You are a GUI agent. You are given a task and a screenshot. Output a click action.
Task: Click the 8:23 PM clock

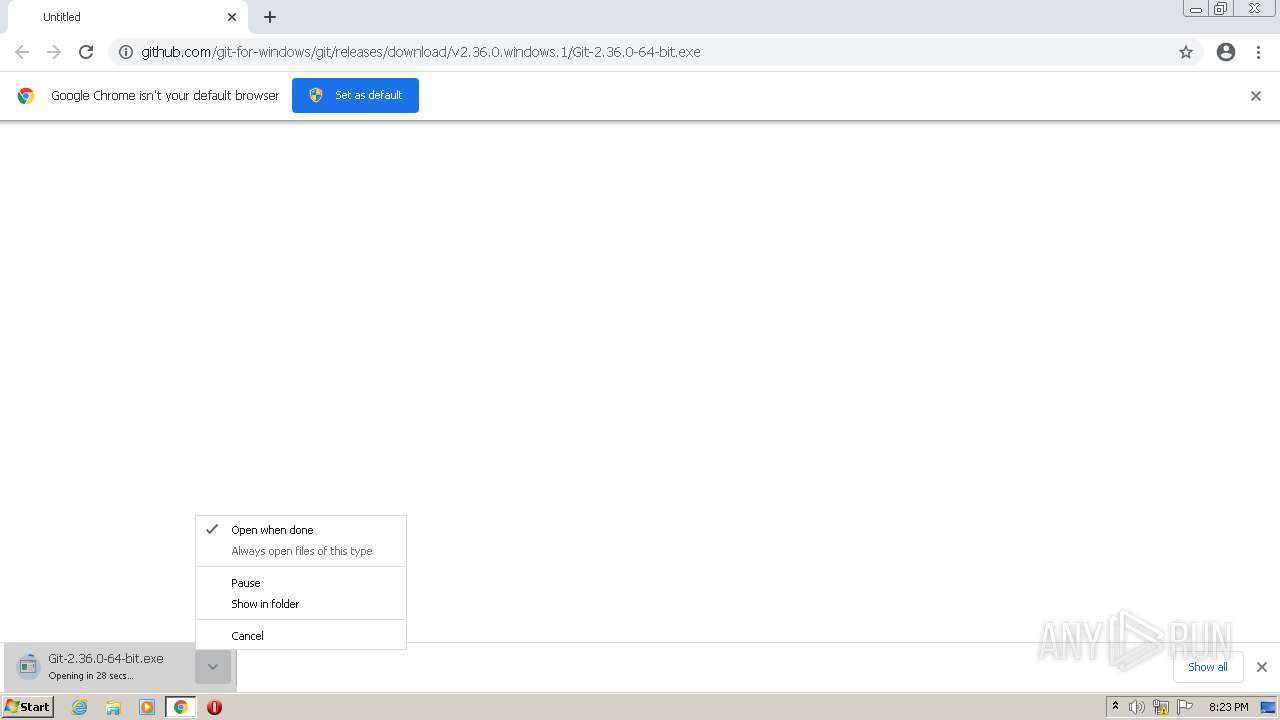pos(1228,707)
